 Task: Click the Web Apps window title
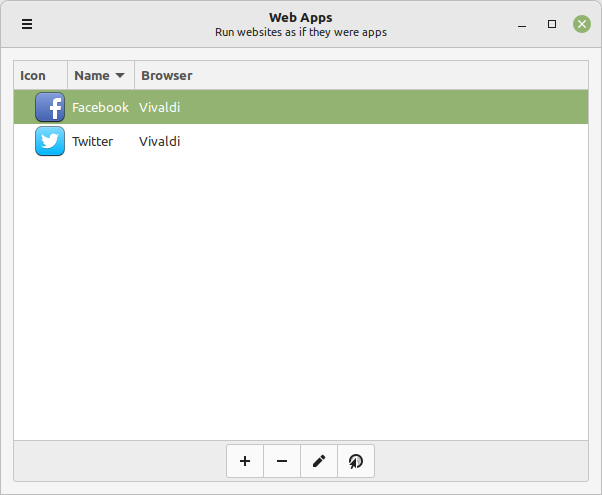300,17
